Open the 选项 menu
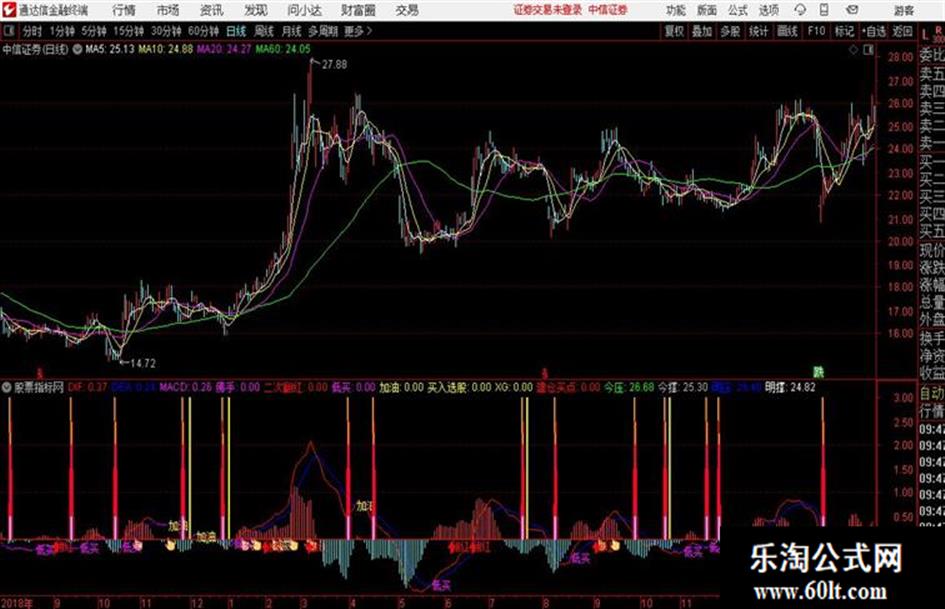Viewport: 945px width, 609px height. pyautogui.click(x=769, y=10)
